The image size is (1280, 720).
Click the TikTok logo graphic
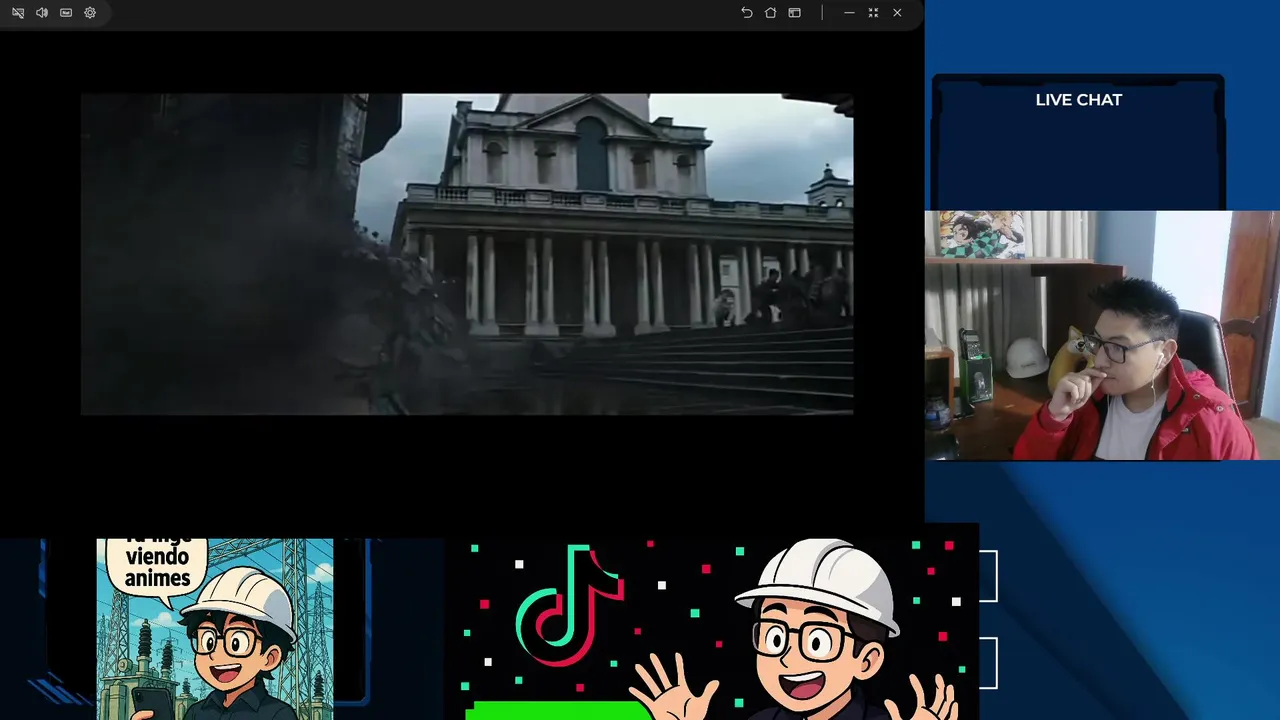pyautogui.click(x=570, y=605)
